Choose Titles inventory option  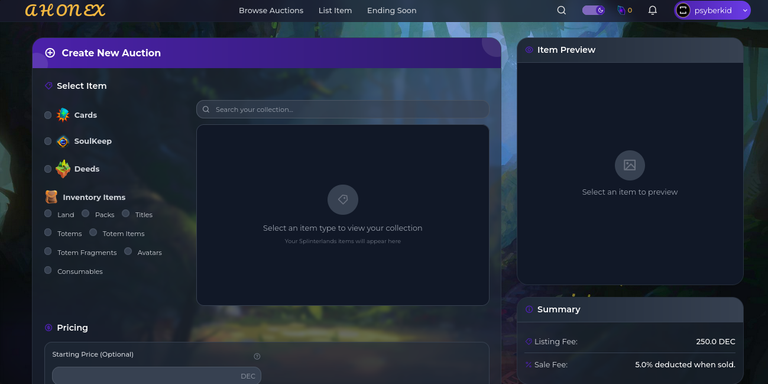click(125, 213)
